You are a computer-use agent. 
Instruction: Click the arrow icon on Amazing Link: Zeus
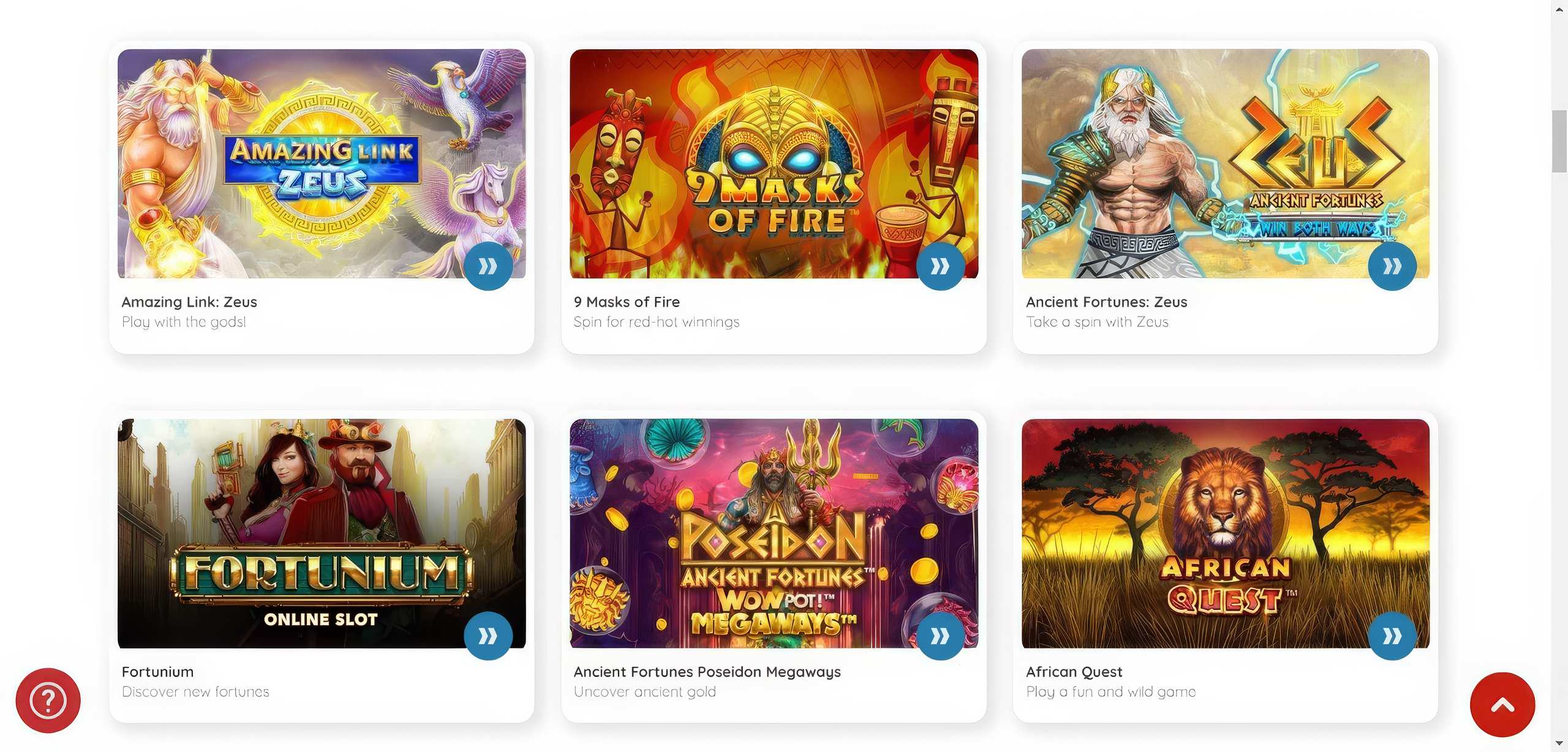pos(488,266)
